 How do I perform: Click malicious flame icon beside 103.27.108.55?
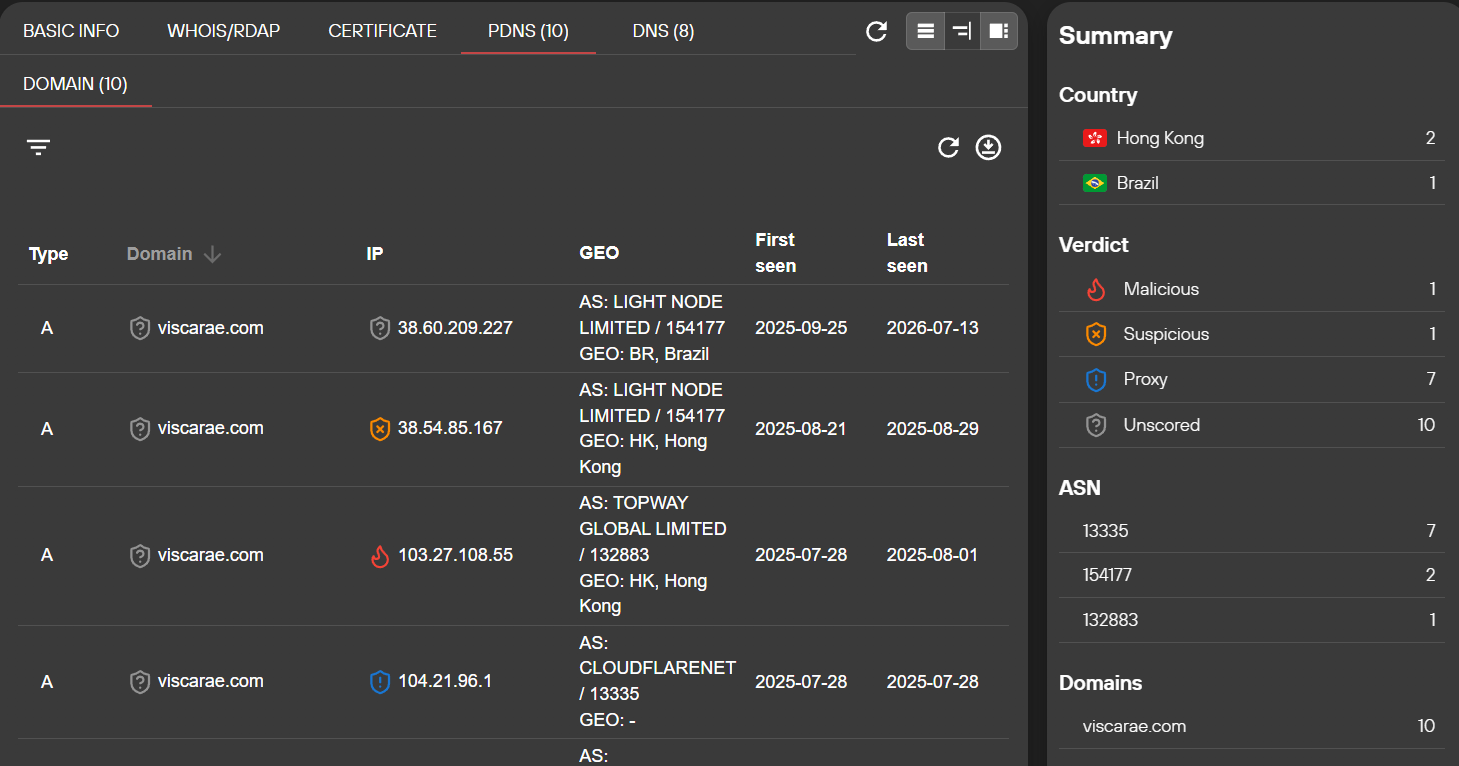coord(380,556)
